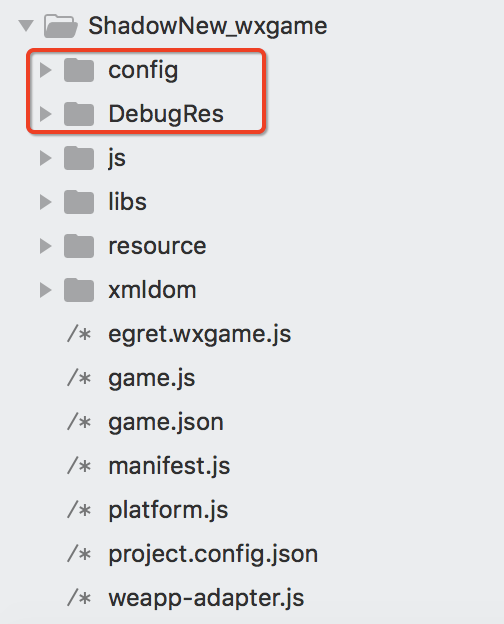Collapse the ShadowNew_wxgame root folder
The height and width of the screenshot is (624, 504).
pyautogui.click(x=26, y=26)
